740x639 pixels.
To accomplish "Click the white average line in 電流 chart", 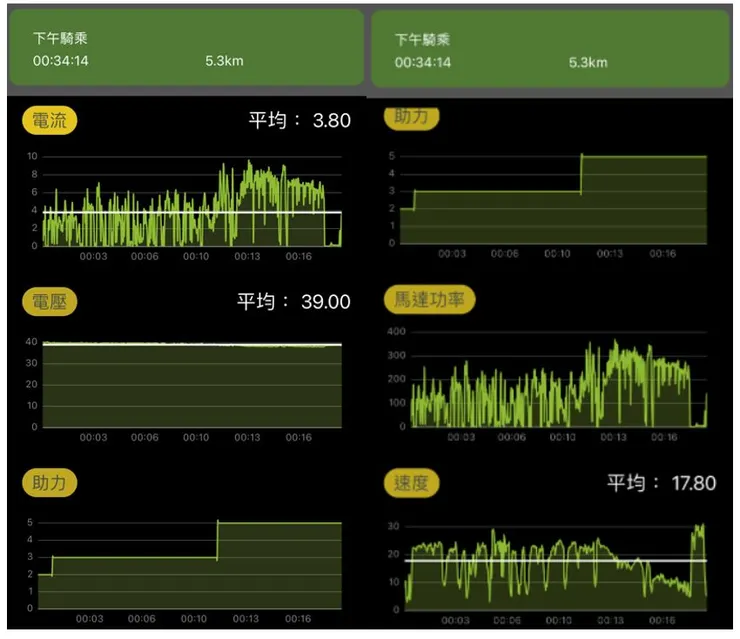I will click(192, 213).
